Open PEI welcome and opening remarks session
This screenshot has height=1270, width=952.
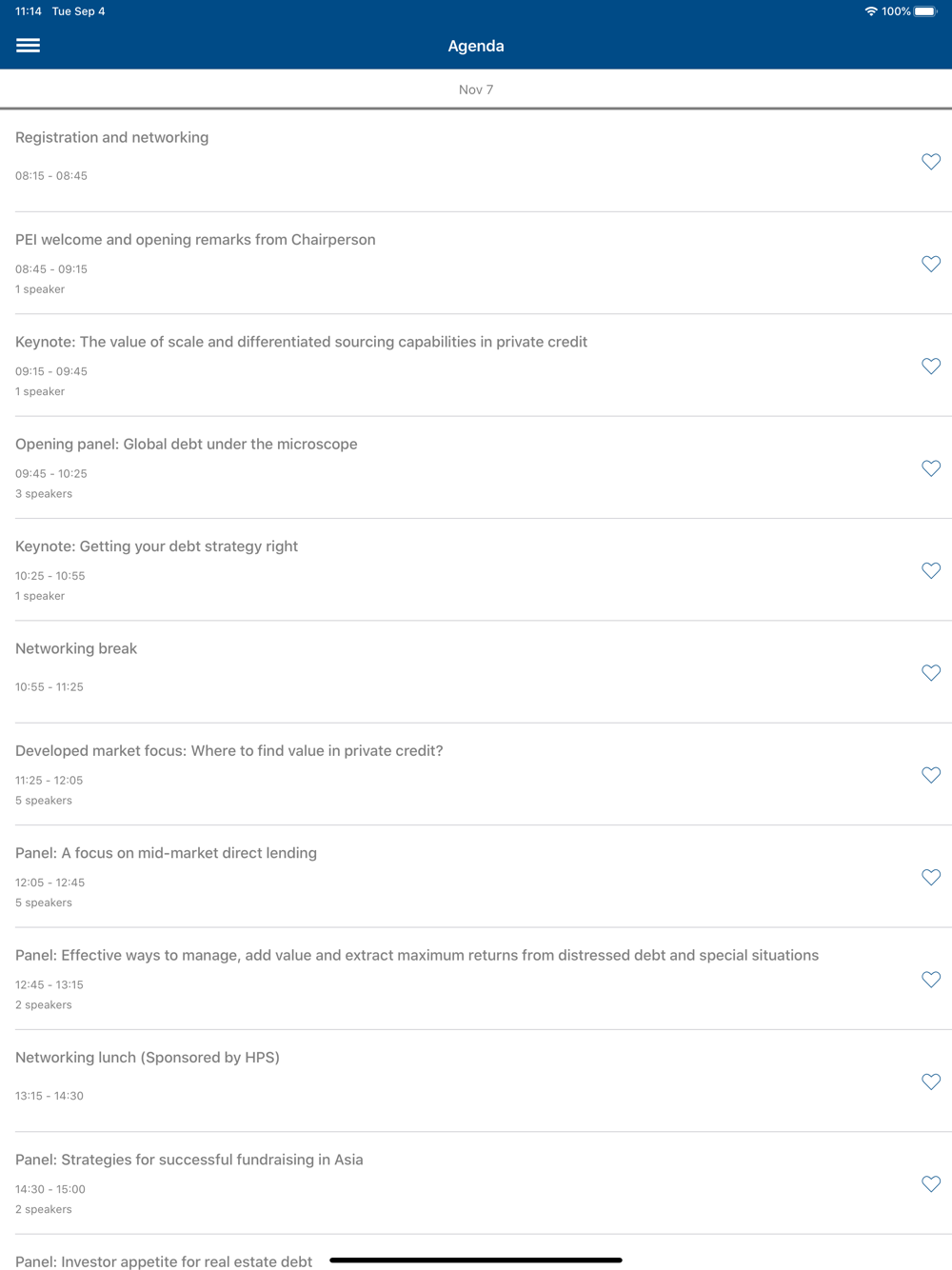tap(476, 264)
